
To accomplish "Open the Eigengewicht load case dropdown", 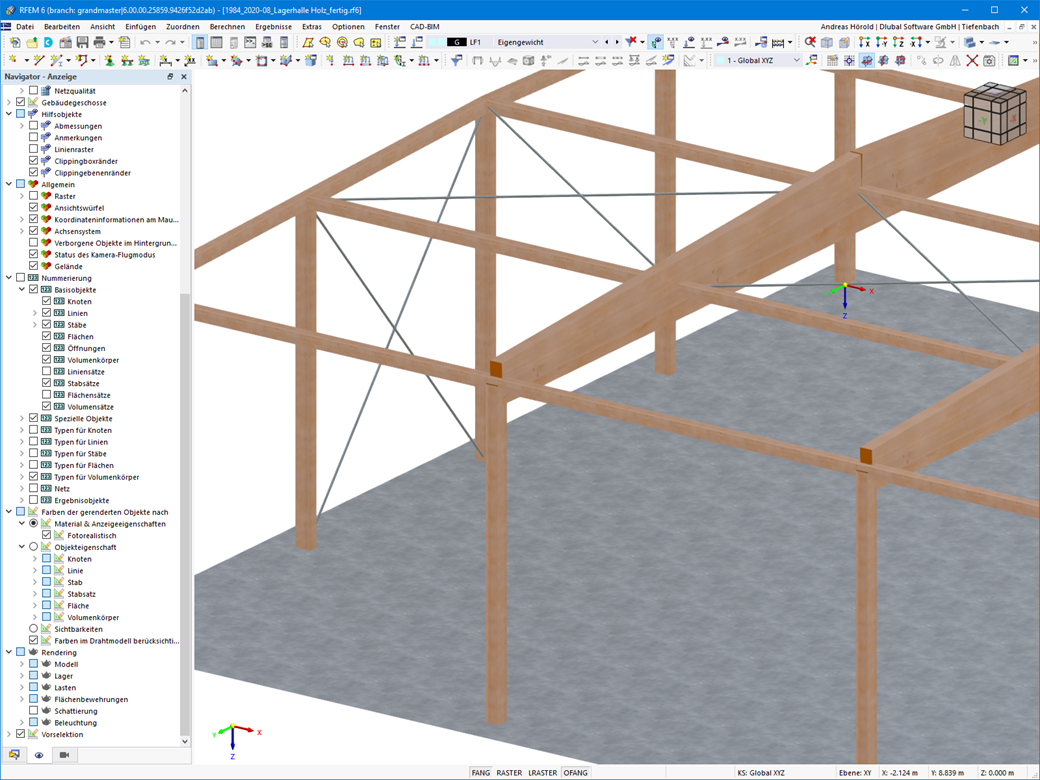I will coord(594,43).
